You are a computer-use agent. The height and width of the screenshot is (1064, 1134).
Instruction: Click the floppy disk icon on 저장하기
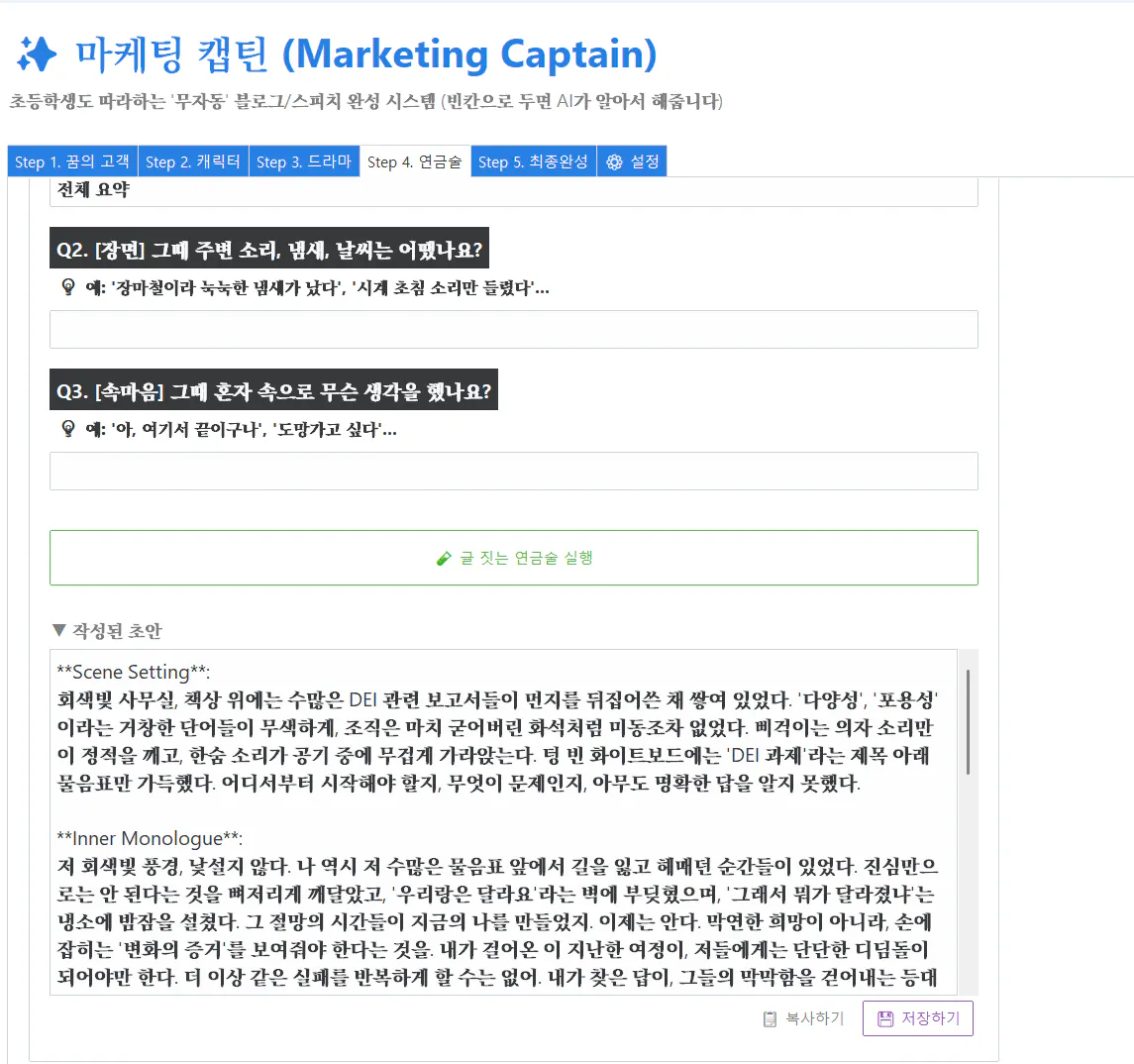tap(884, 1017)
